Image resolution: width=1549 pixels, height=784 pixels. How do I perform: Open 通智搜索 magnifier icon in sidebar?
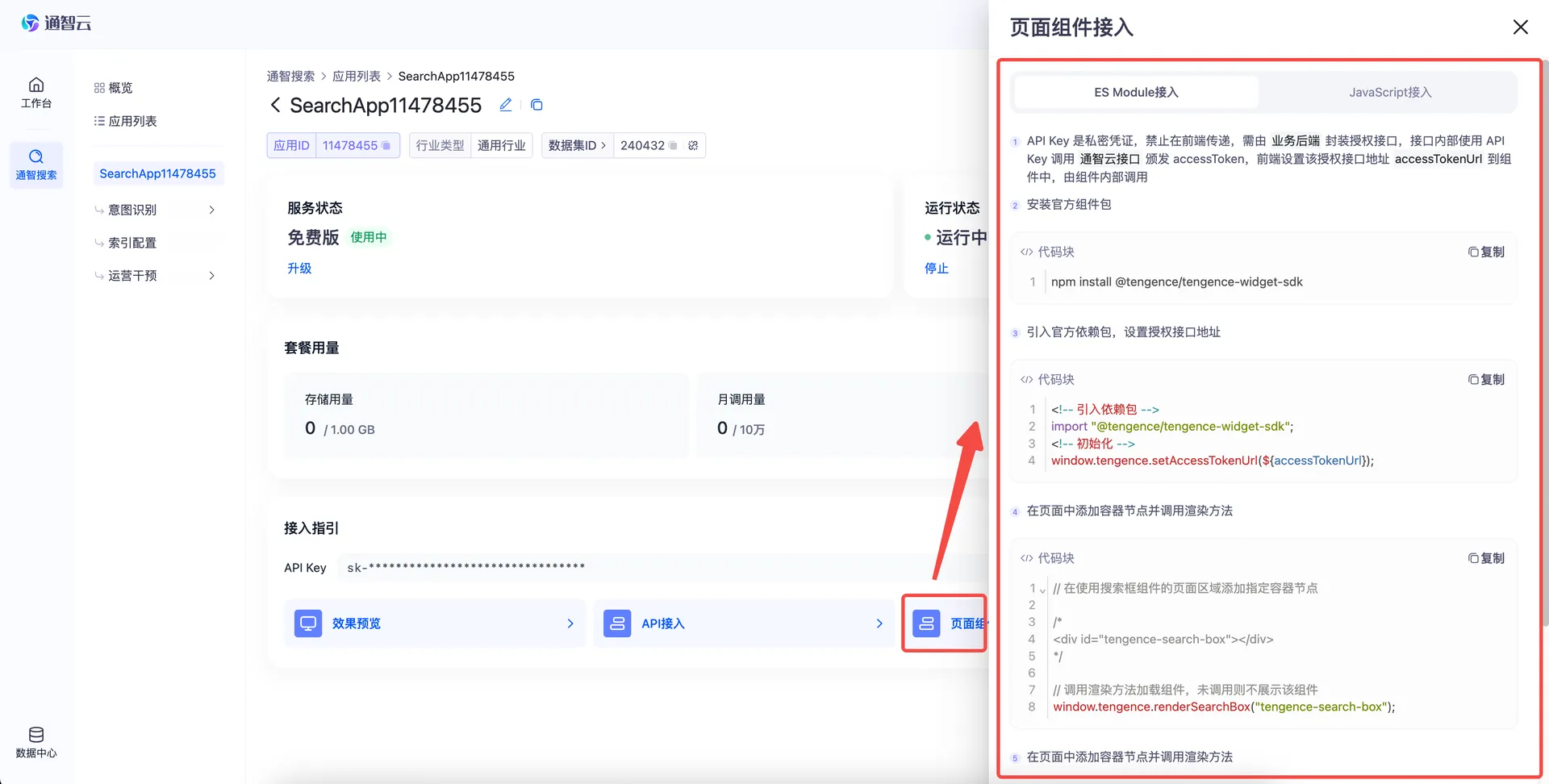[36, 156]
